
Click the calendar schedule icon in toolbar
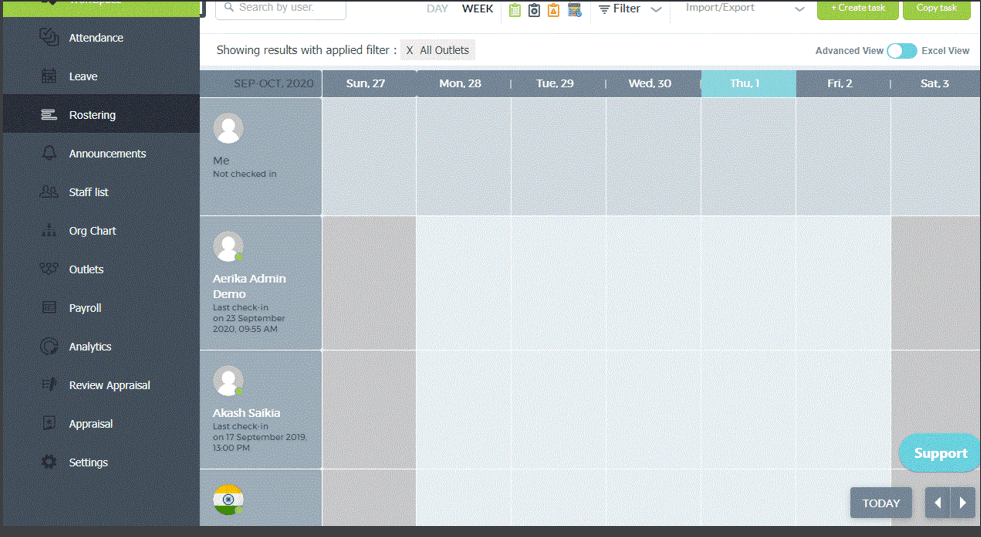(x=574, y=10)
